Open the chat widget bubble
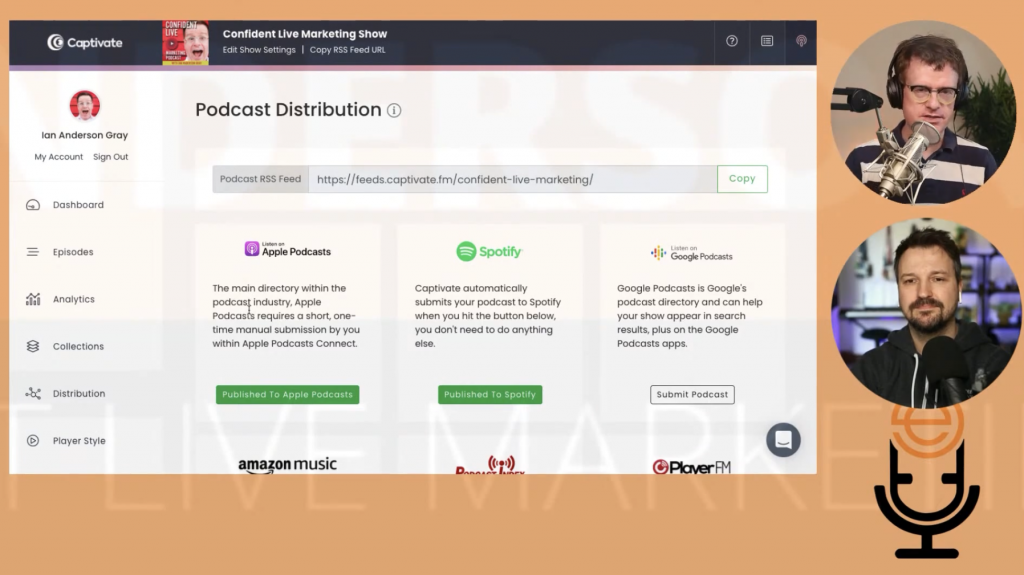Image resolution: width=1024 pixels, height=575 pixels. [783, 440]
